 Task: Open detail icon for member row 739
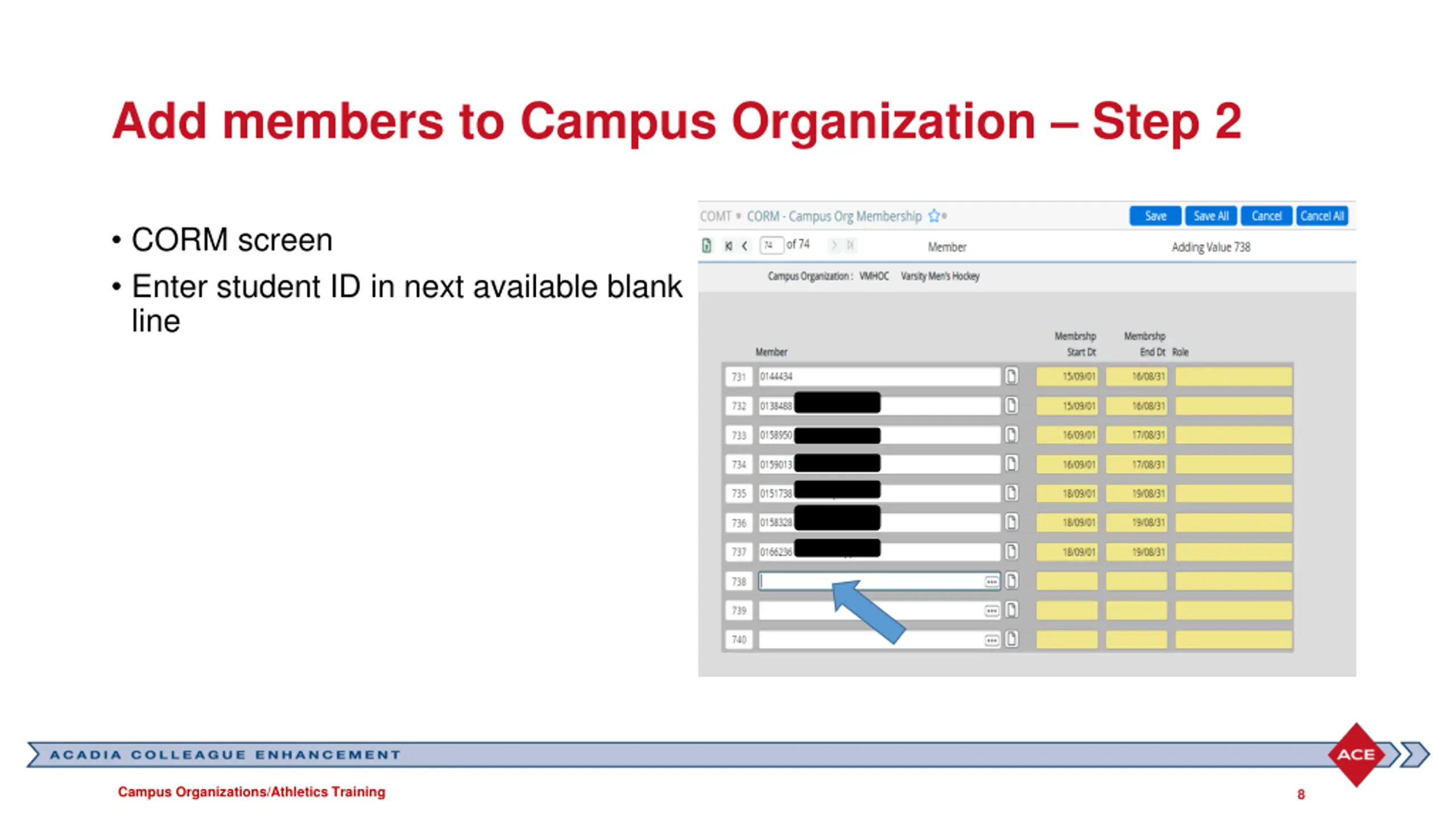(1012, 610)
